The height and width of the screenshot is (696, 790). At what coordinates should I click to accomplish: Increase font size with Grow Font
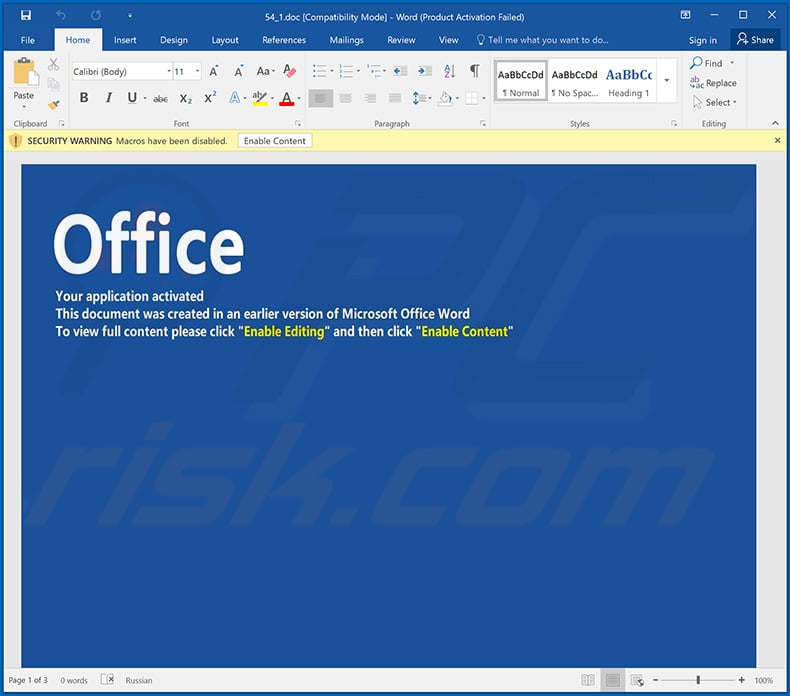[x=214, y=71]
